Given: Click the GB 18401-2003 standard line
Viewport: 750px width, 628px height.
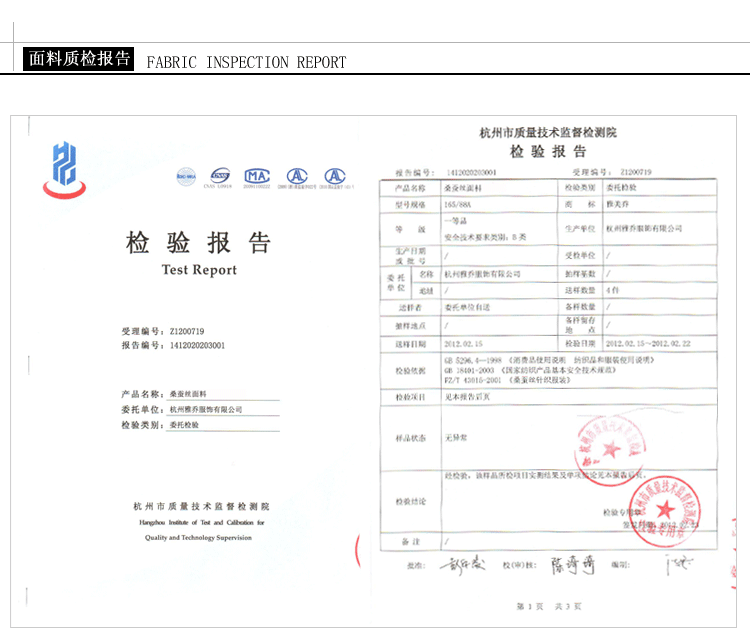Looking at the screenshot, I should click(x=530, y=370).
